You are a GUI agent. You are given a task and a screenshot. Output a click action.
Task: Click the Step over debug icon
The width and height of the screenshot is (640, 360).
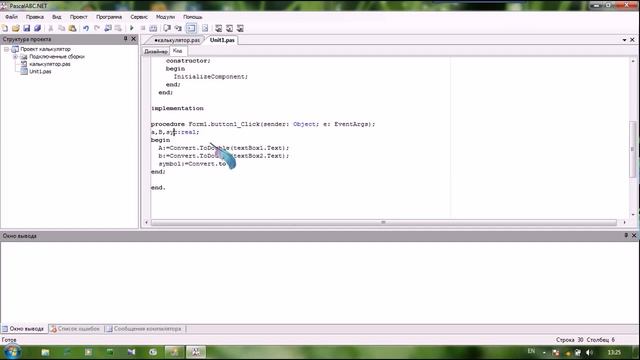(167, 28)
